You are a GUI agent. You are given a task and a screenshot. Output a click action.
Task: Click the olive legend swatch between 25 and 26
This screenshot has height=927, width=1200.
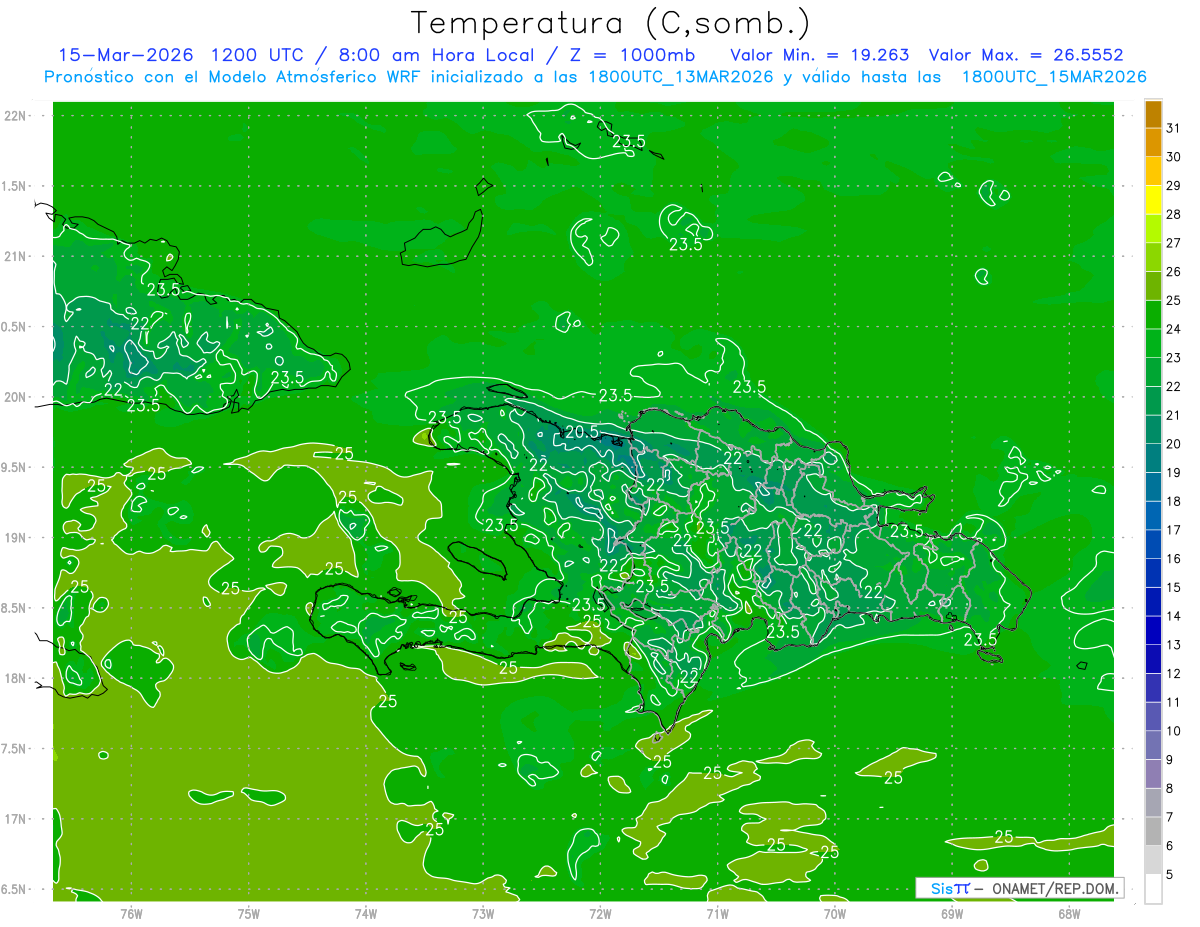coord(1153,286)
